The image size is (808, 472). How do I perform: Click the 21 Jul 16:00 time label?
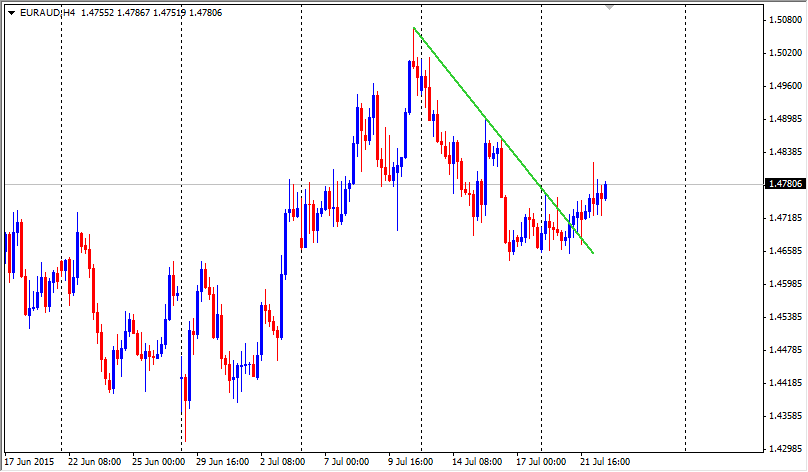(x=604, y=462)
